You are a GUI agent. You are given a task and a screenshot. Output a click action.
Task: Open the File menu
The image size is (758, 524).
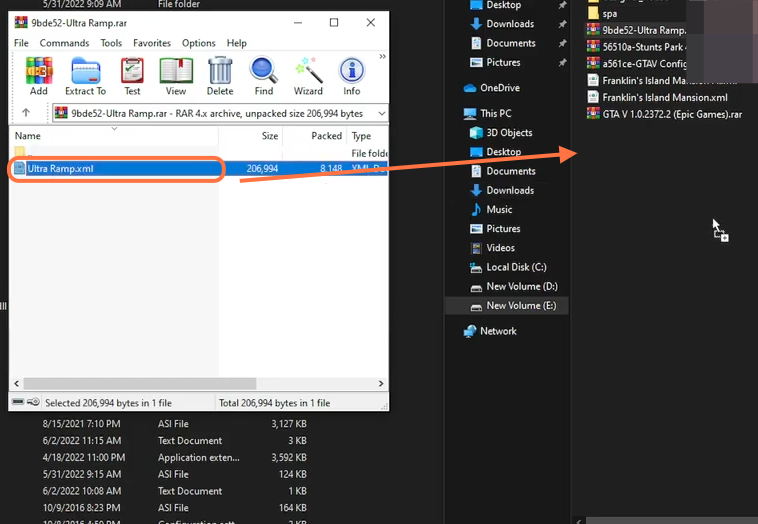click(21, 43)
